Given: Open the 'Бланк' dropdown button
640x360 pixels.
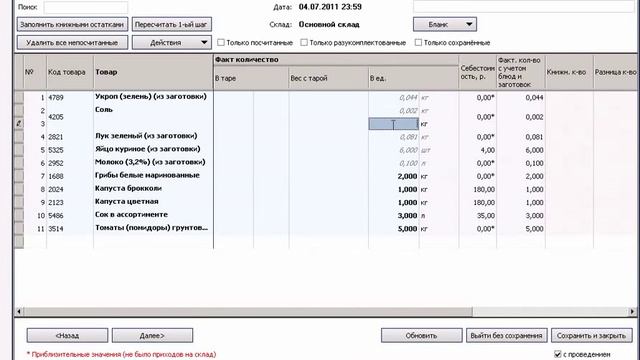Looking at the screenshot, I should click(445, 24).
